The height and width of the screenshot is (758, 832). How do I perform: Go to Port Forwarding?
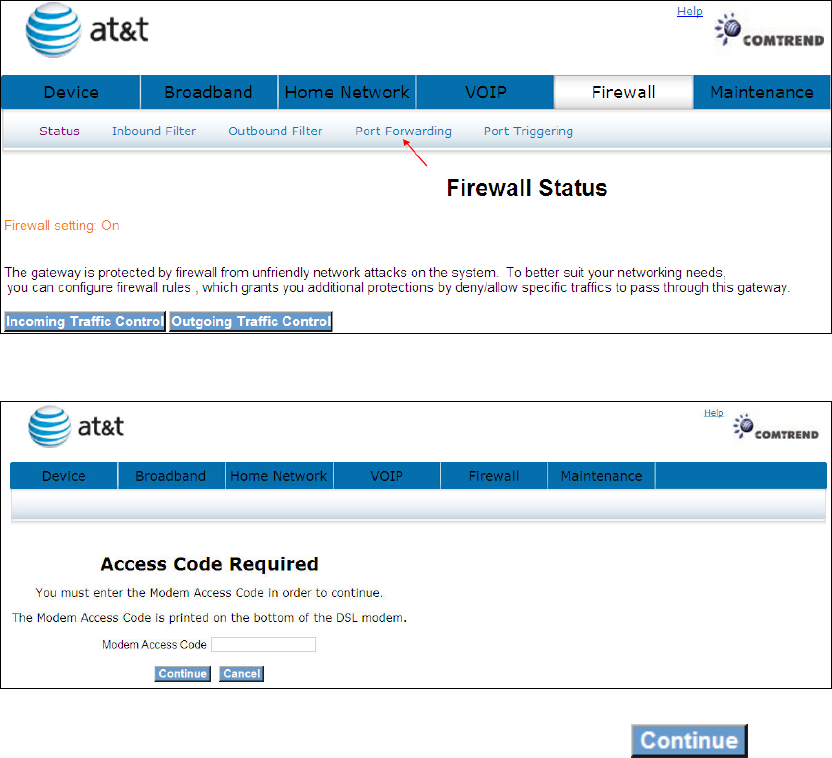403,131
